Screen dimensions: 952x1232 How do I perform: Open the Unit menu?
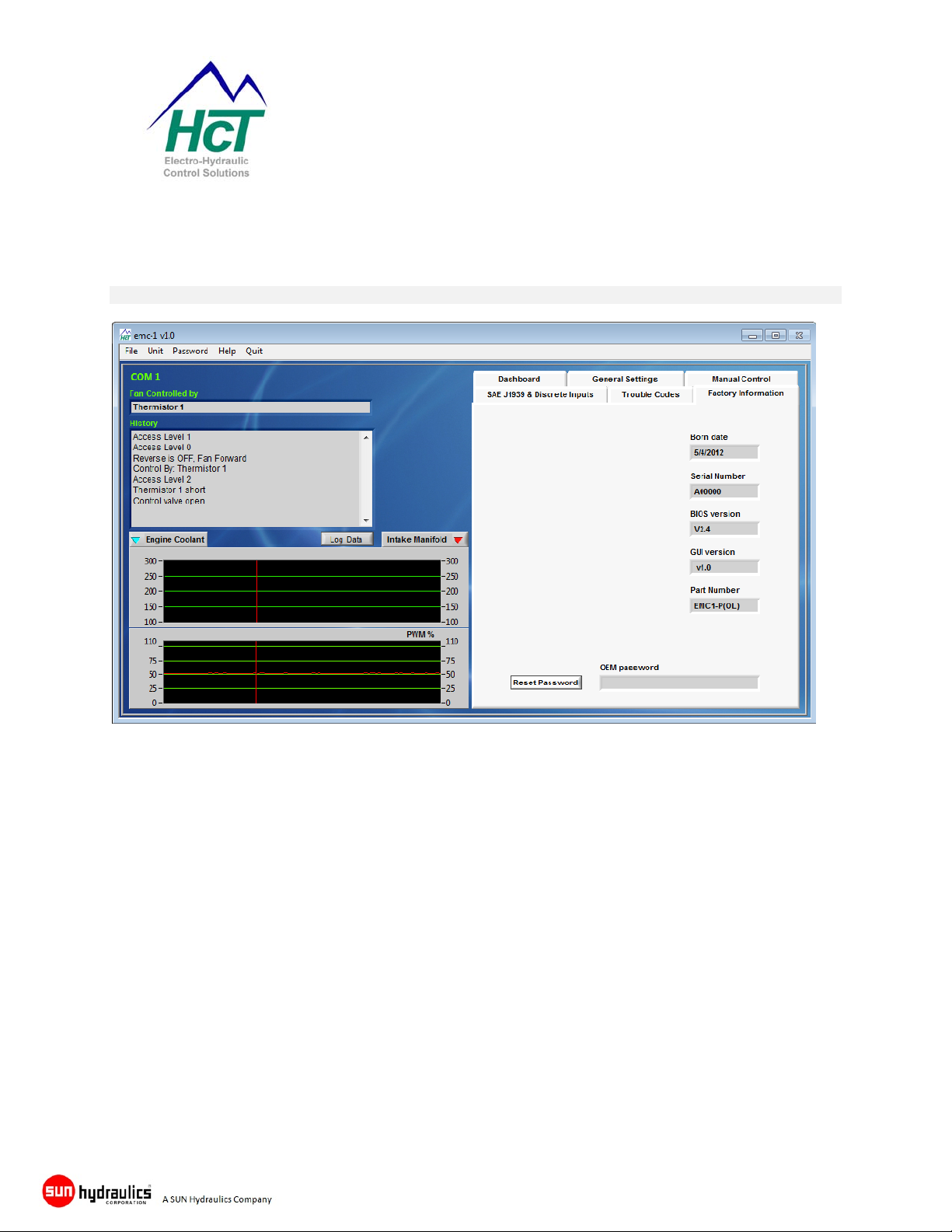[x=155, y=351]
